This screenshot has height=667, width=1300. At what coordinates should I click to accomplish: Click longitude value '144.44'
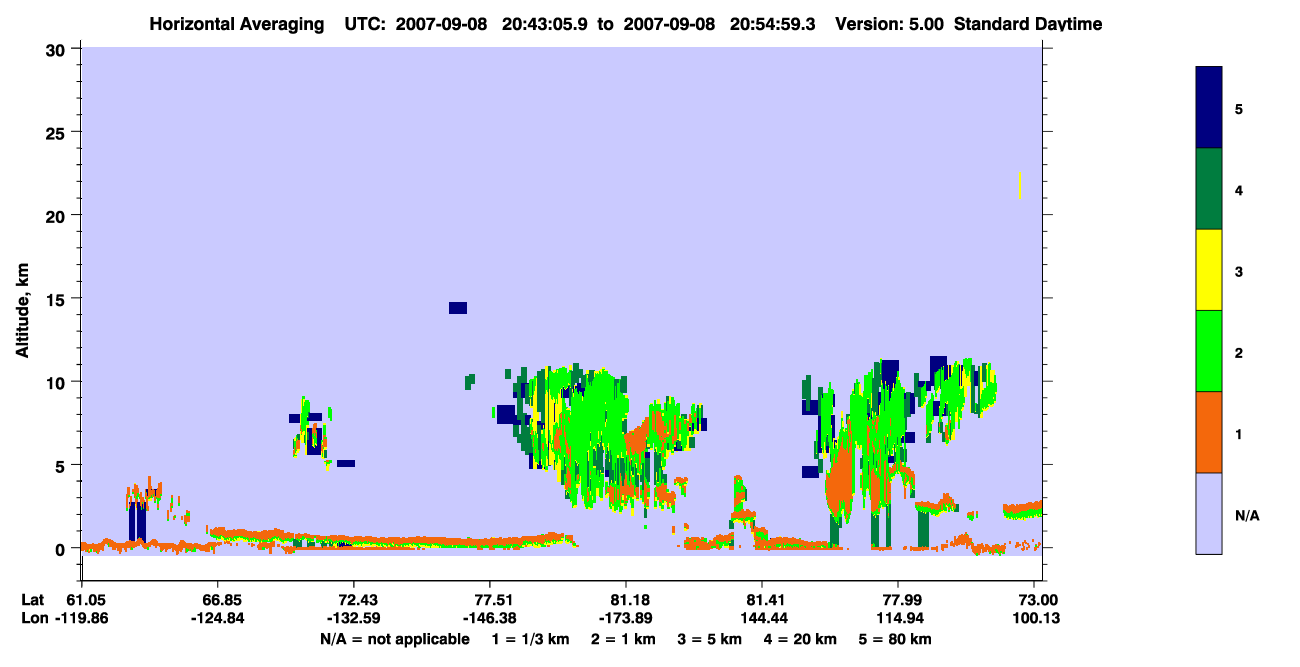pyautogui.click(x=762, y=617)
